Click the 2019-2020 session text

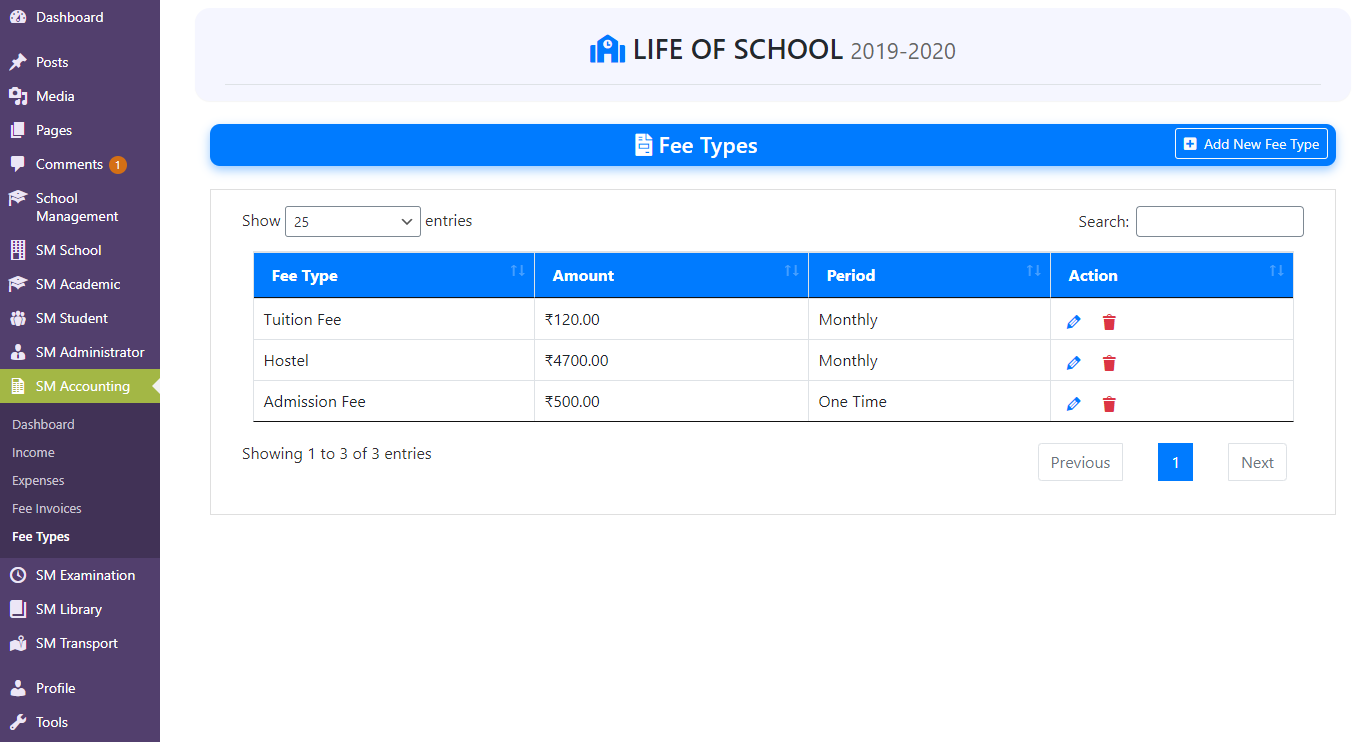pyautogui.click(x=903, y=51)
